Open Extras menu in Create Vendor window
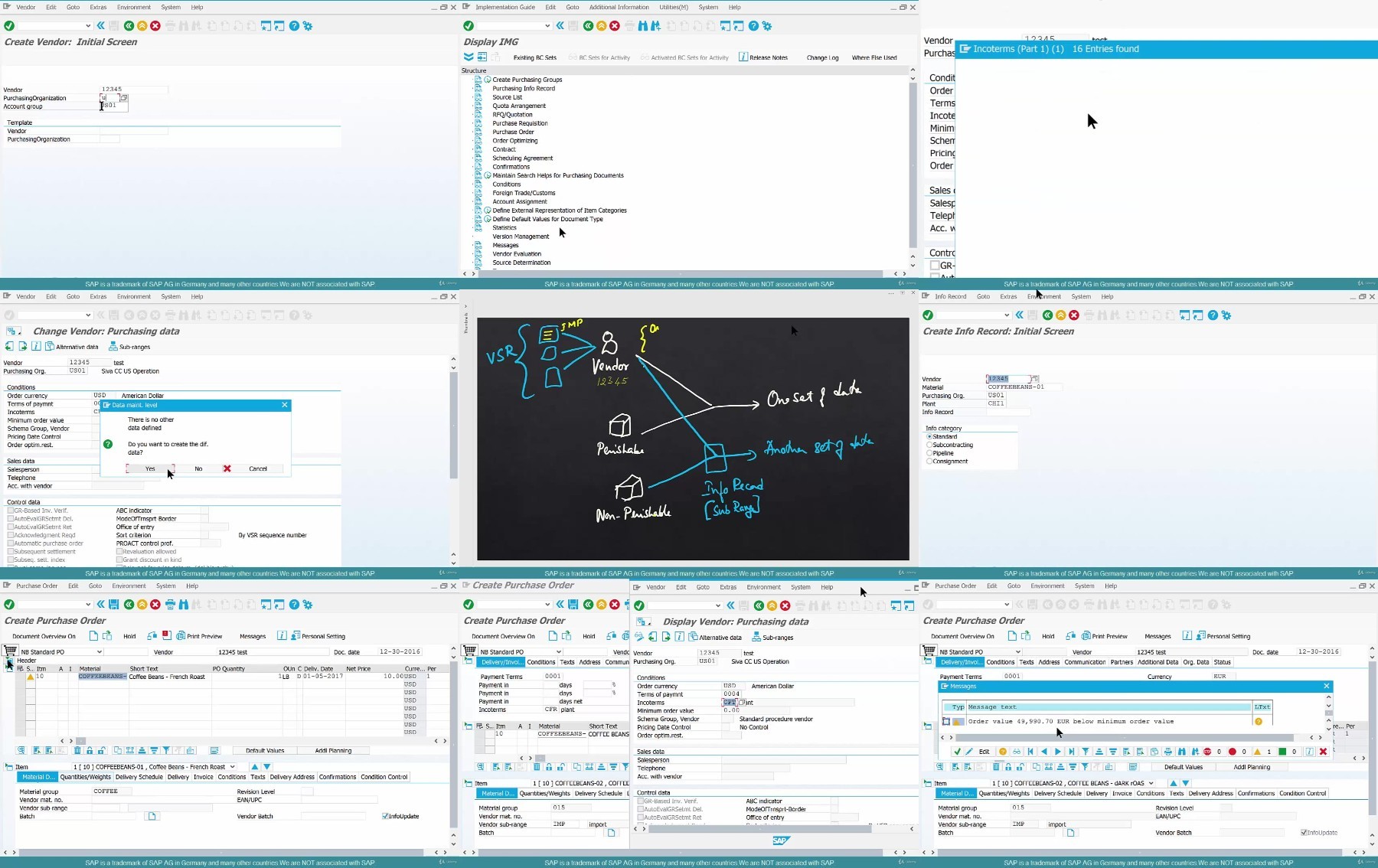 (98, 7)
